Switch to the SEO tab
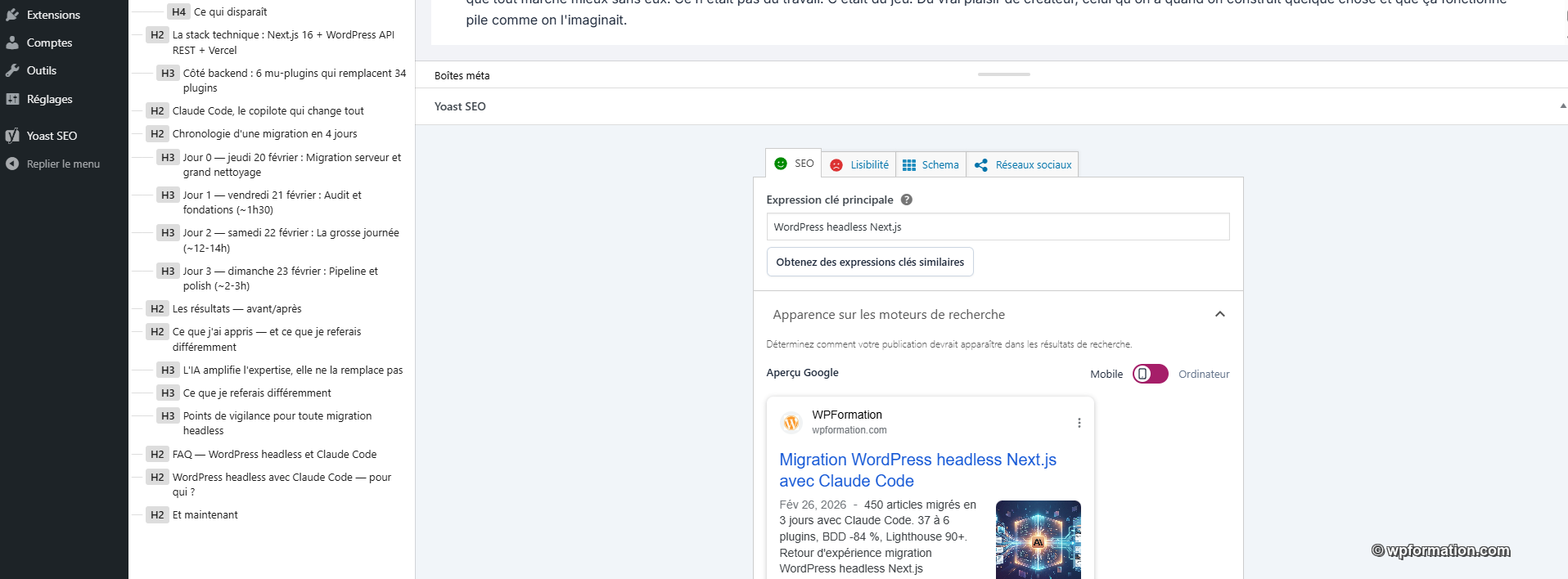1568x579 pixels. [x=794, y=164]
